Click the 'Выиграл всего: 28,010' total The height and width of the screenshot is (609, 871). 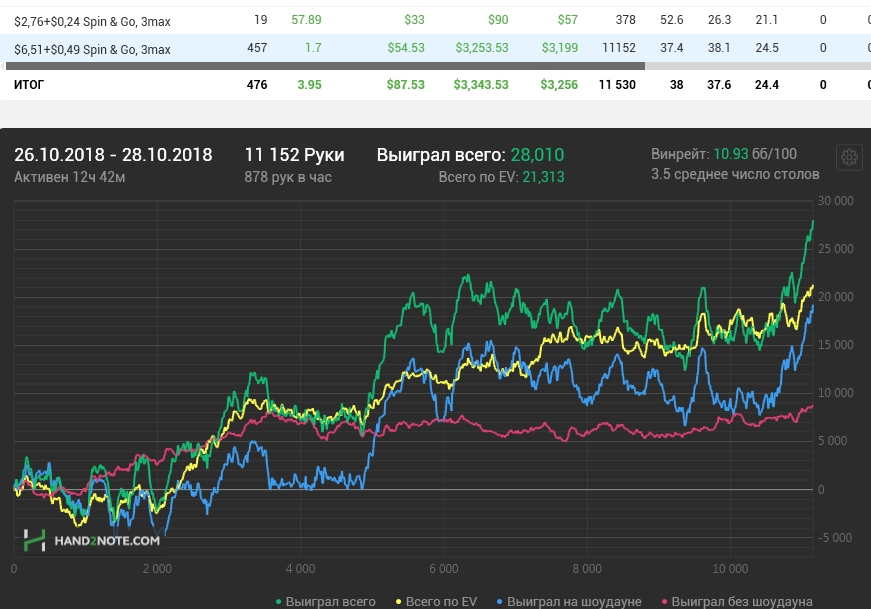[470, 155]
